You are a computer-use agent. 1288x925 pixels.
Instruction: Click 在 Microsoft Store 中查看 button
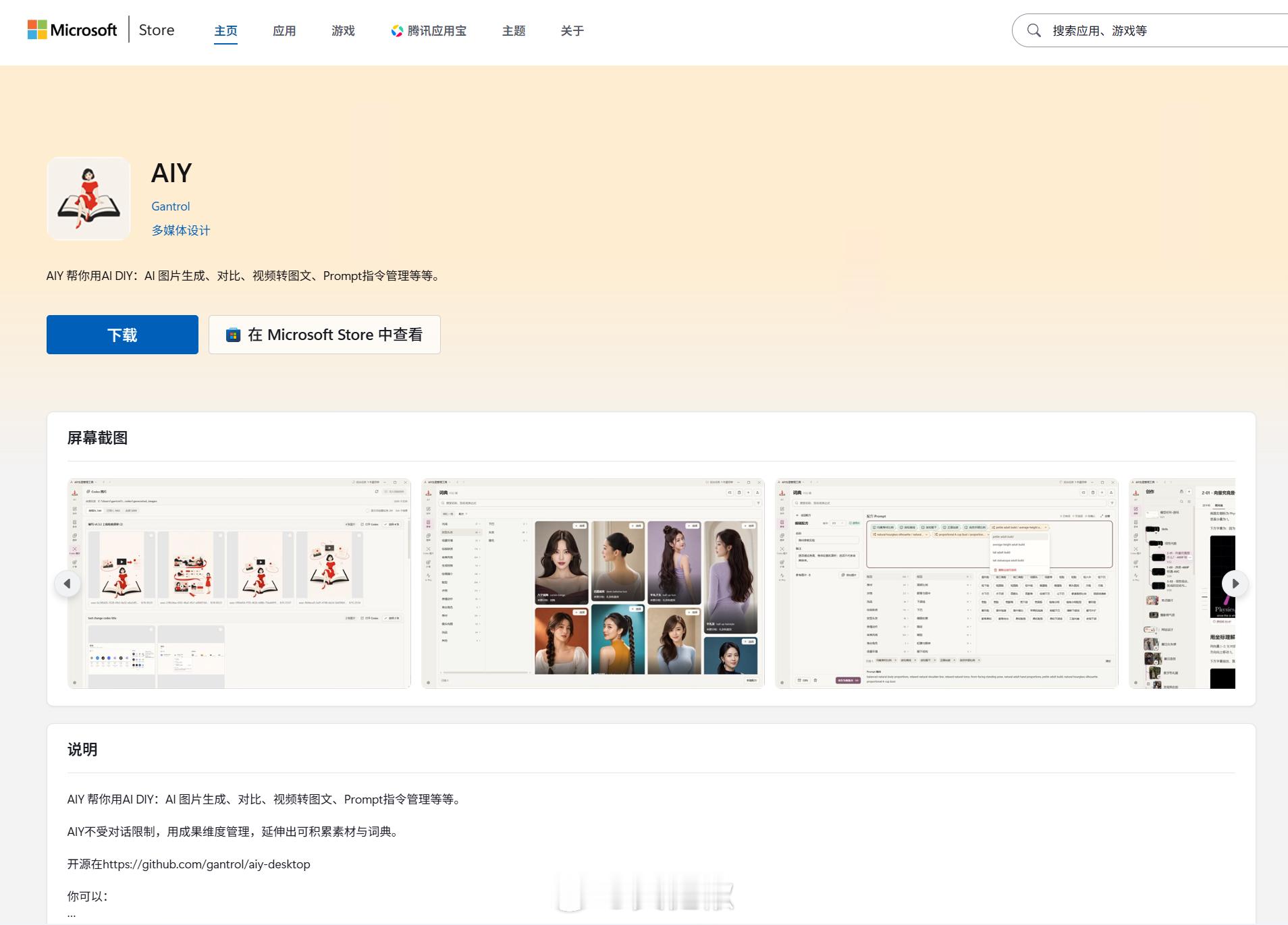click(325, 335)
